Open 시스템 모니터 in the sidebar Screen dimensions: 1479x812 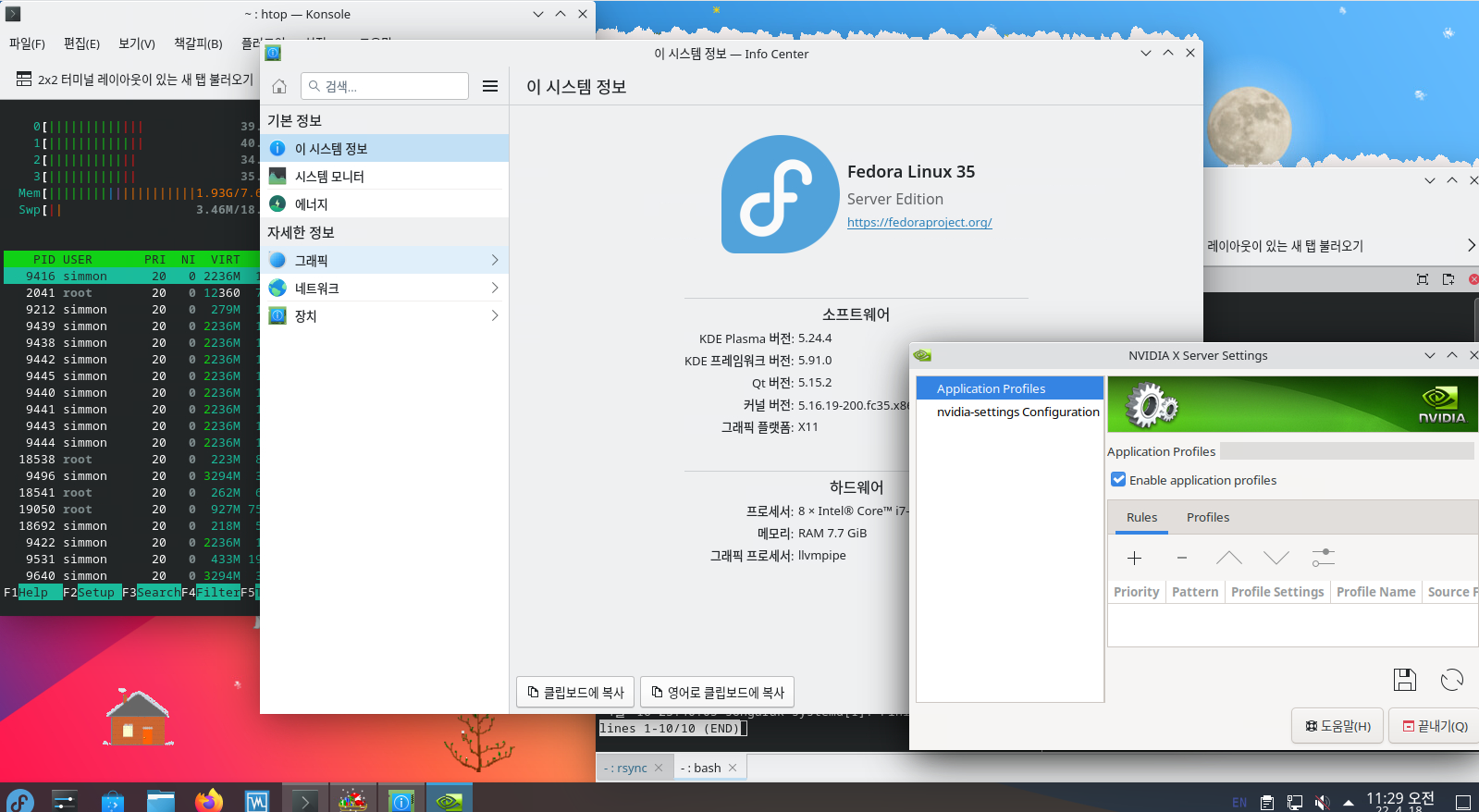click(x=384, y=176)
